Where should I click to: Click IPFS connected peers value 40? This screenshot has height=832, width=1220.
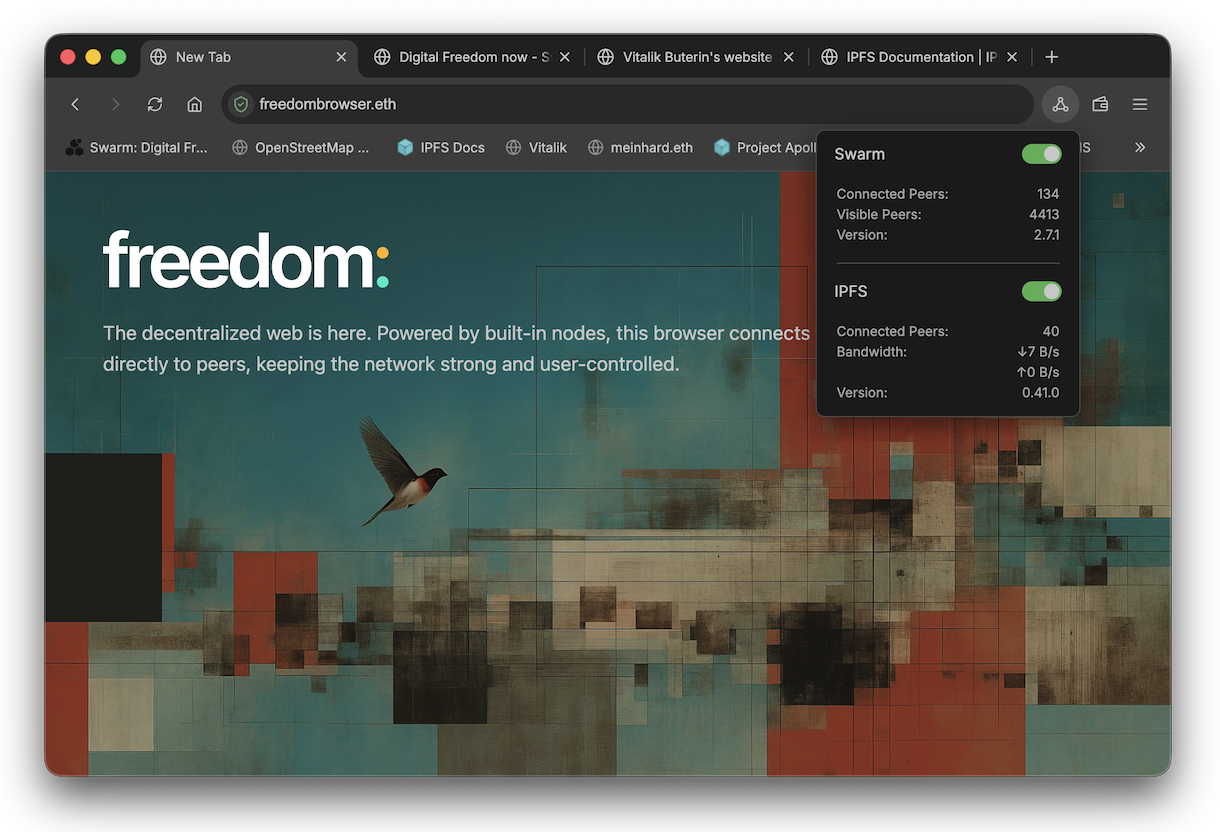pos(1051,331)
